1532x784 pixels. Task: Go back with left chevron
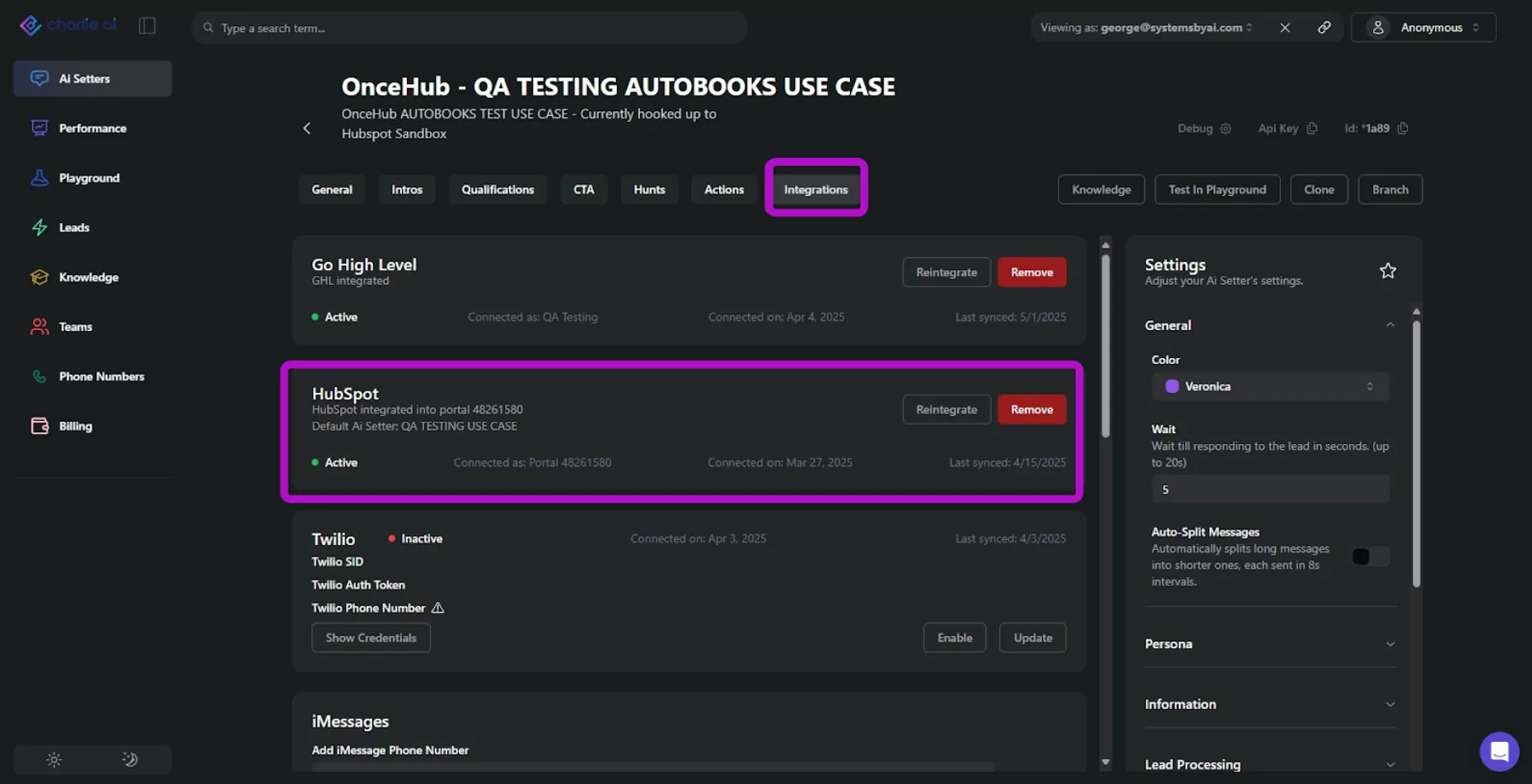pyautogui.click(x=307, y=128)
